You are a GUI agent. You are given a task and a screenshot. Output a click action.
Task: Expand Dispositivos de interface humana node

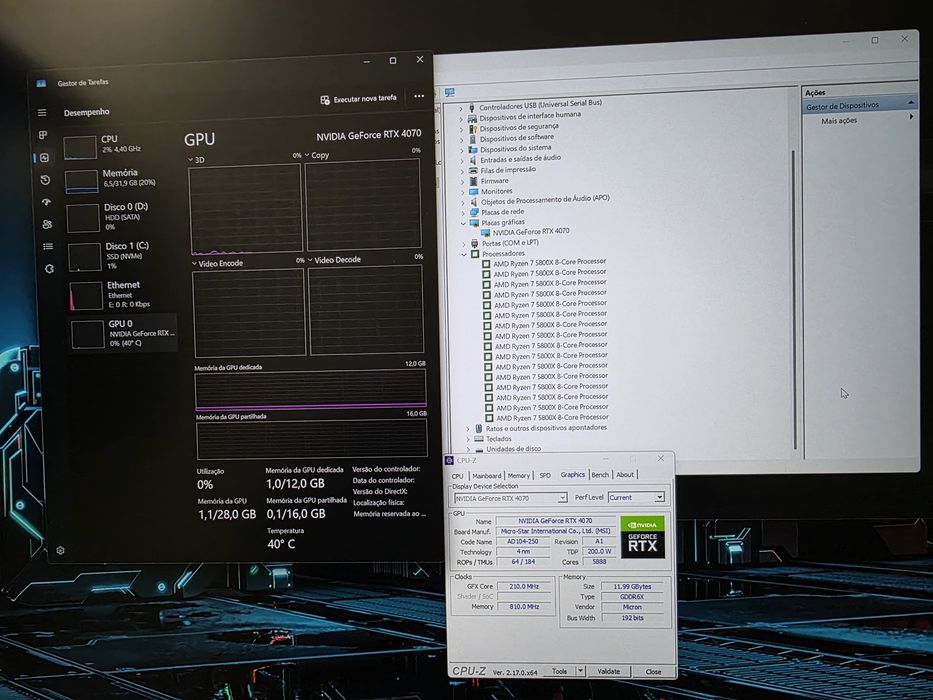coord(461,119)
